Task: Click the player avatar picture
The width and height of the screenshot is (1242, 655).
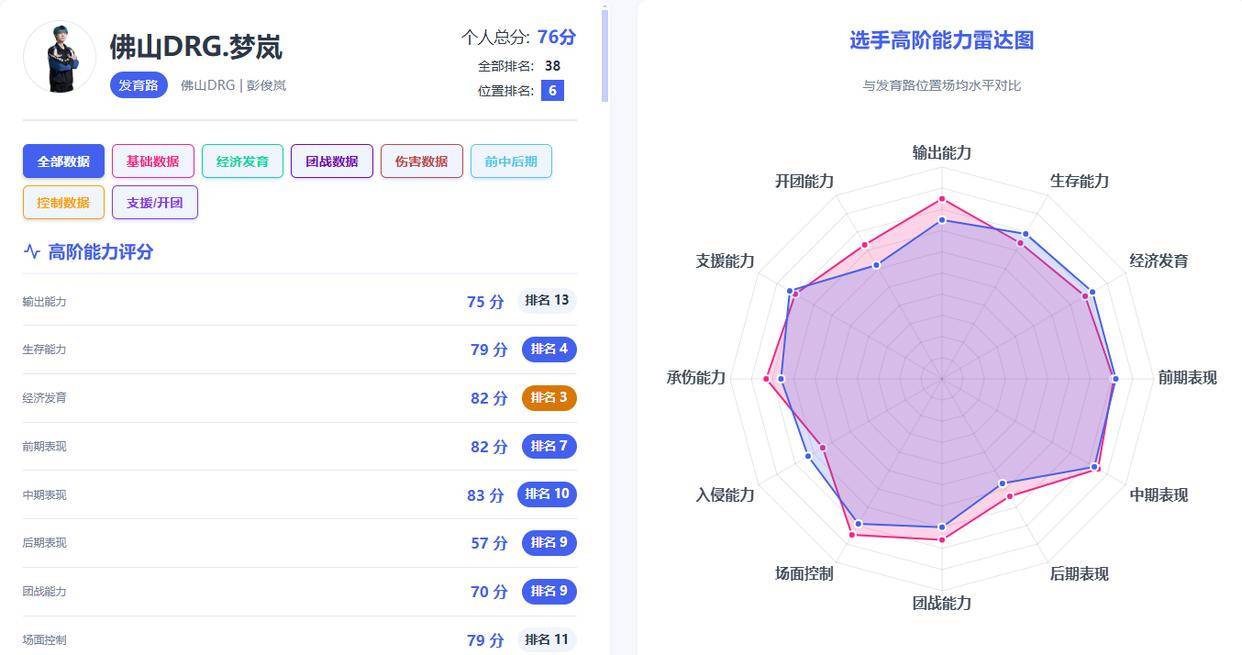Action: point(62,58)
